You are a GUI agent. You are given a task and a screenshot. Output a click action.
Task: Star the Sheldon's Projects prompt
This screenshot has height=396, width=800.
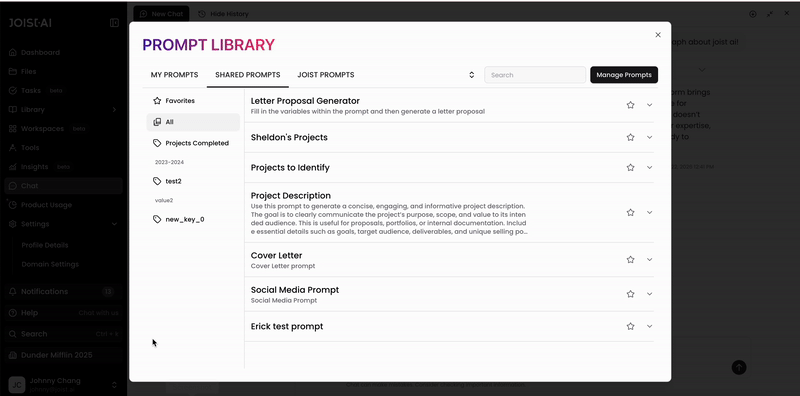(630, 137)
